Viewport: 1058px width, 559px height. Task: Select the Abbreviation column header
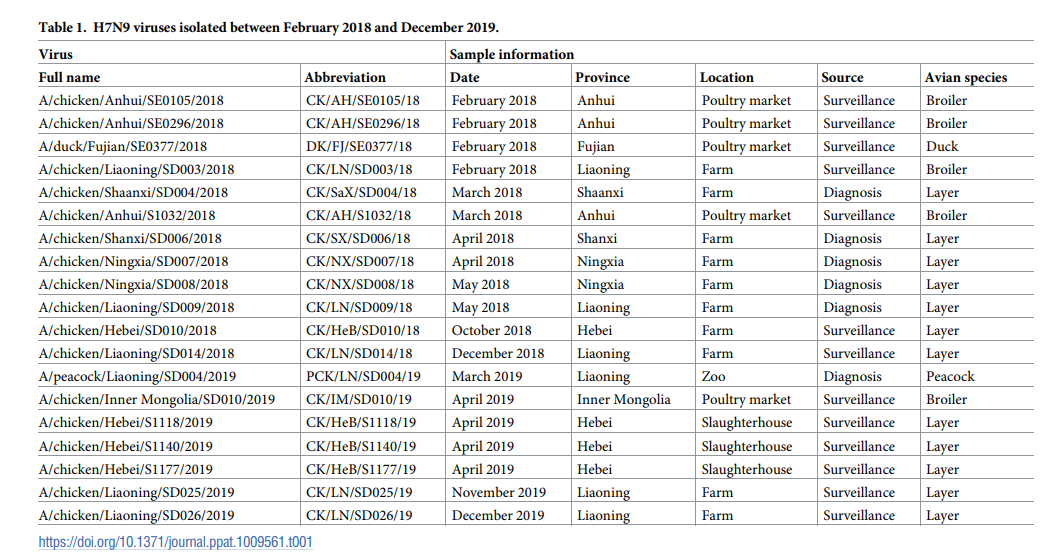click(345, 77)
